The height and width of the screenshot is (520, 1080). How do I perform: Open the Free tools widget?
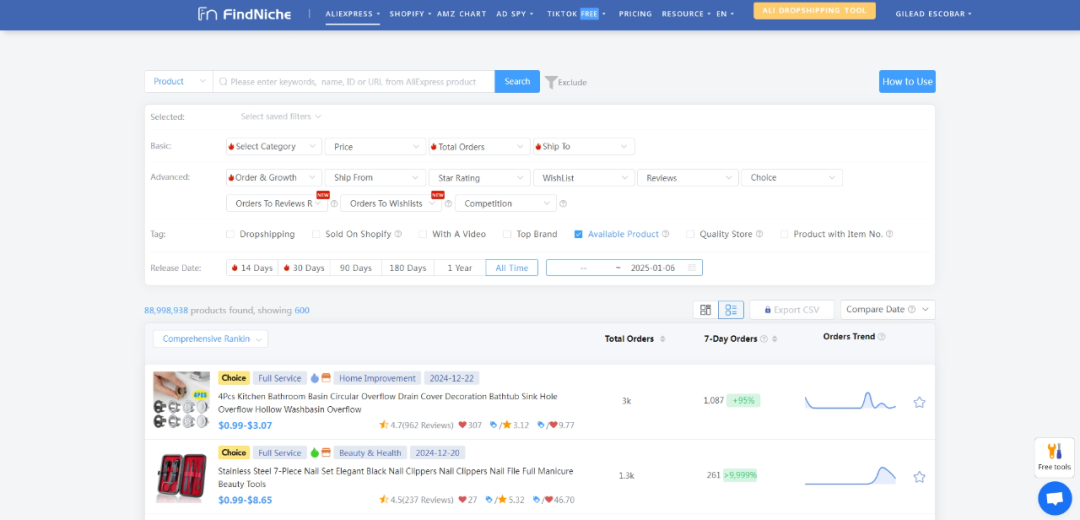click(x=1054, y=457)
